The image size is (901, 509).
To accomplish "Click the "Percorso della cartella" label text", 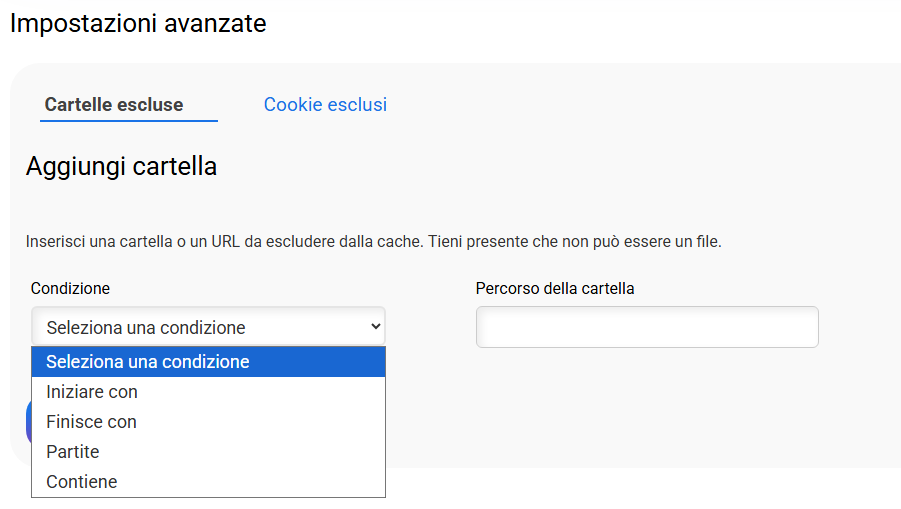I will [x=555, y=289].
